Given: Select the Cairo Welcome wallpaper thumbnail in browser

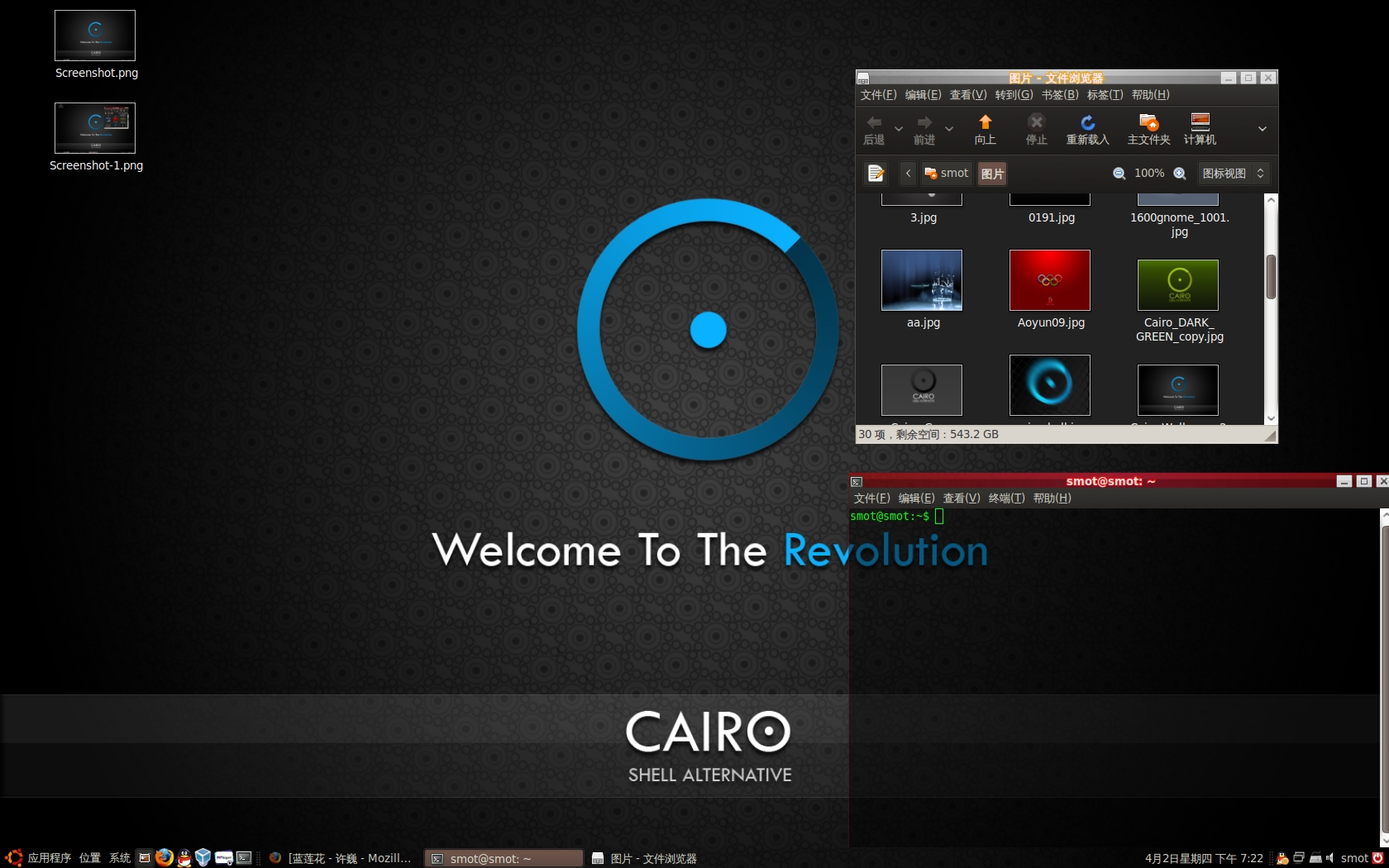Looking at the screenshot, I should pos(1178,390).
